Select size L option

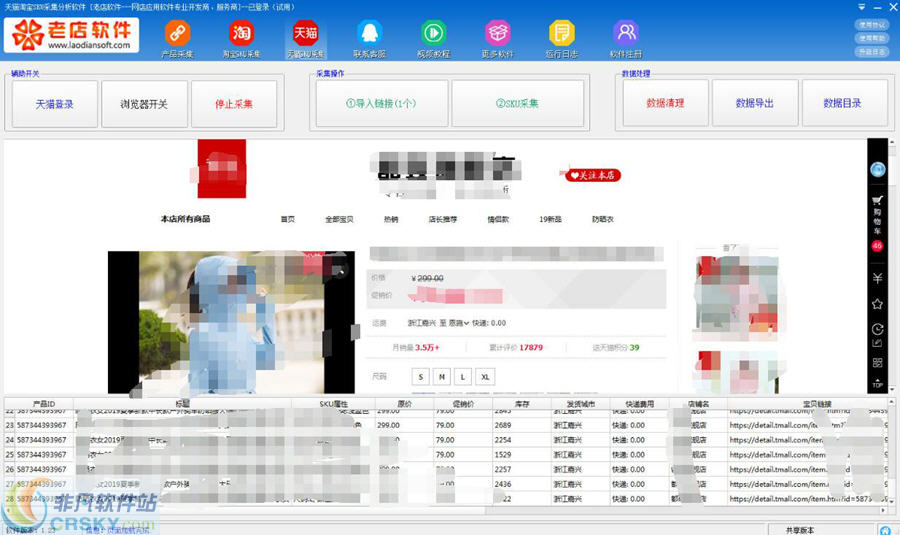tap(463, 377)
